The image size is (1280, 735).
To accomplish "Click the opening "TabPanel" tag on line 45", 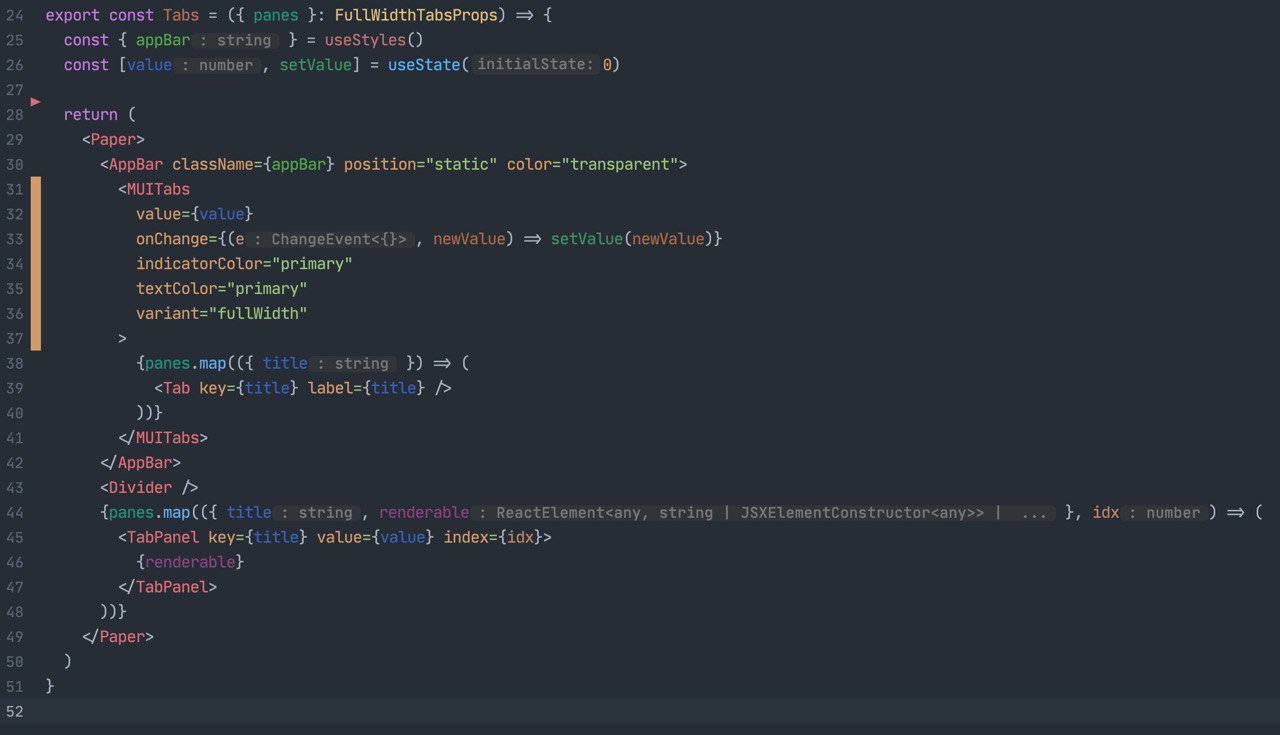I will point(163,538).
